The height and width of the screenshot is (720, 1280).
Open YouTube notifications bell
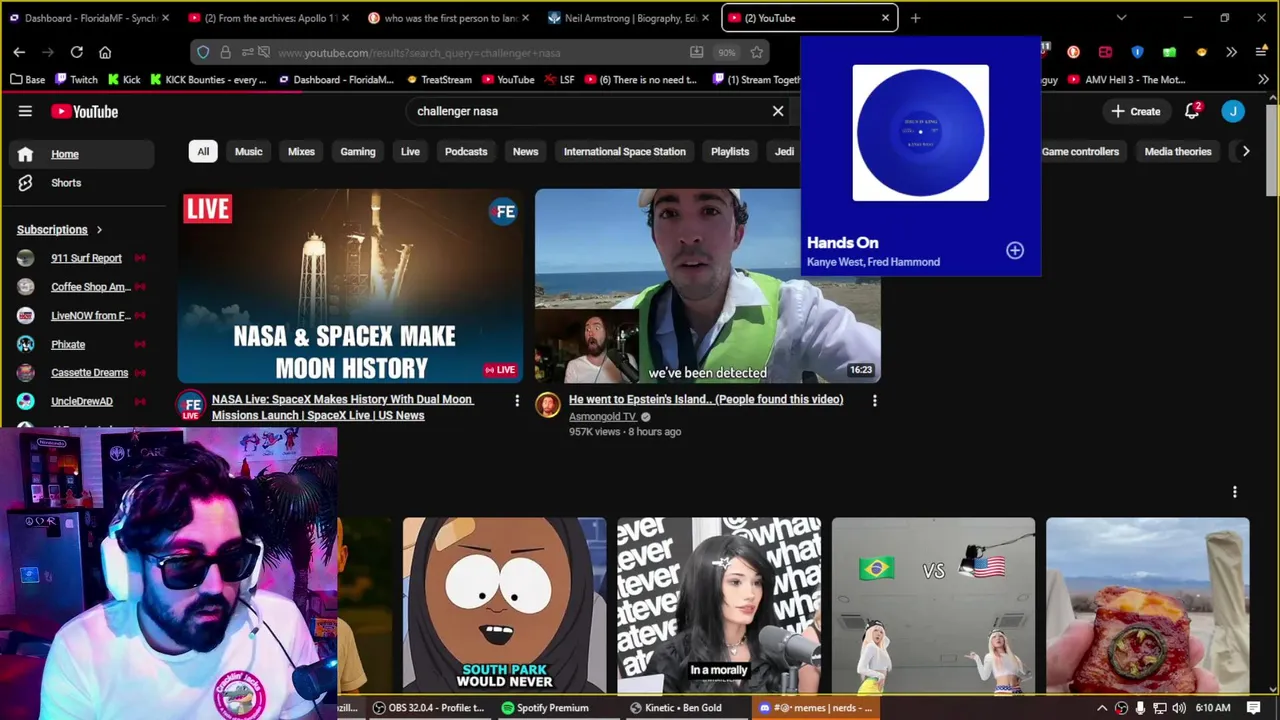[1192, 111]
